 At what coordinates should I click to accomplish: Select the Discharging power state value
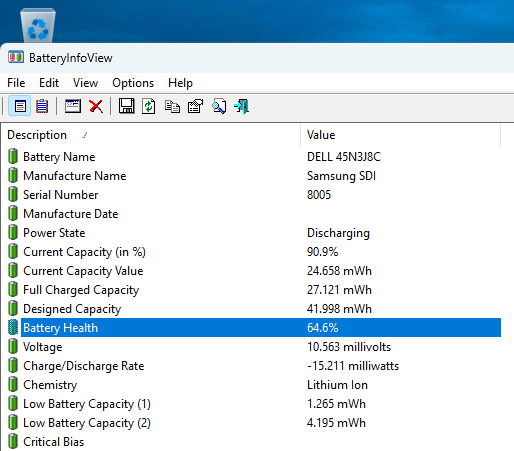point(338,233)
